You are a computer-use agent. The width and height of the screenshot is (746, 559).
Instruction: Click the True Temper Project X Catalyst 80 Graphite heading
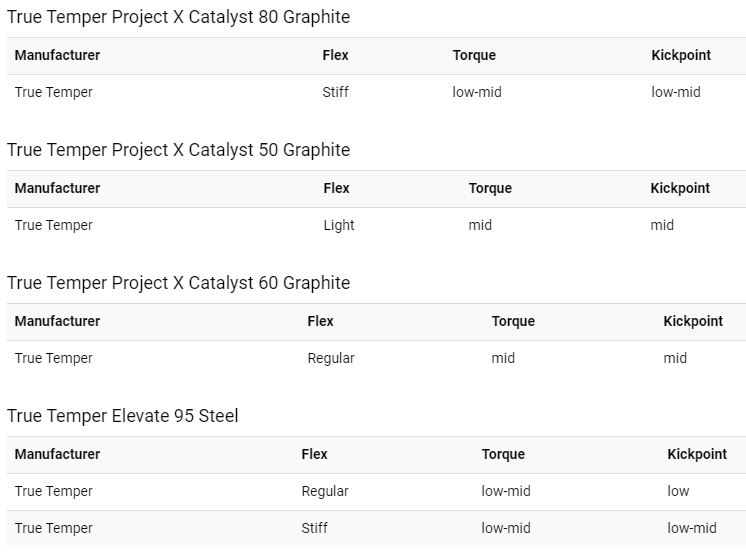coord(178,17)
